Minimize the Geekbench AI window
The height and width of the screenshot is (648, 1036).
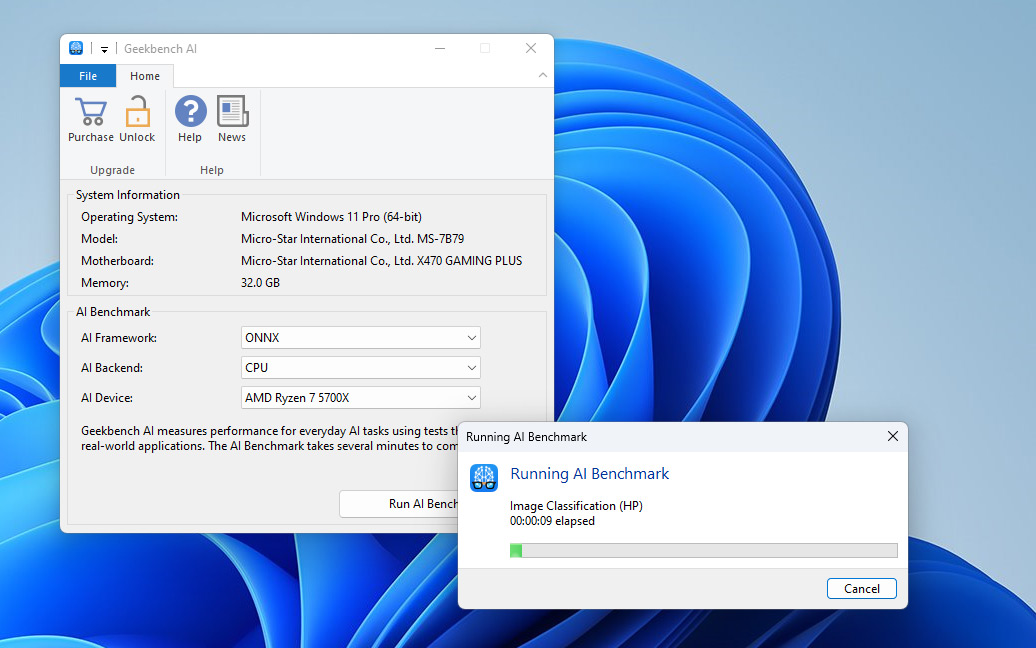click(440, 48)
